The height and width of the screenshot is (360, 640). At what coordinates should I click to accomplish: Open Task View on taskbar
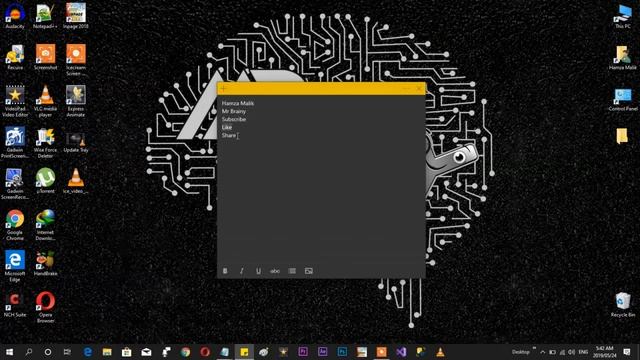pos(67,352)
